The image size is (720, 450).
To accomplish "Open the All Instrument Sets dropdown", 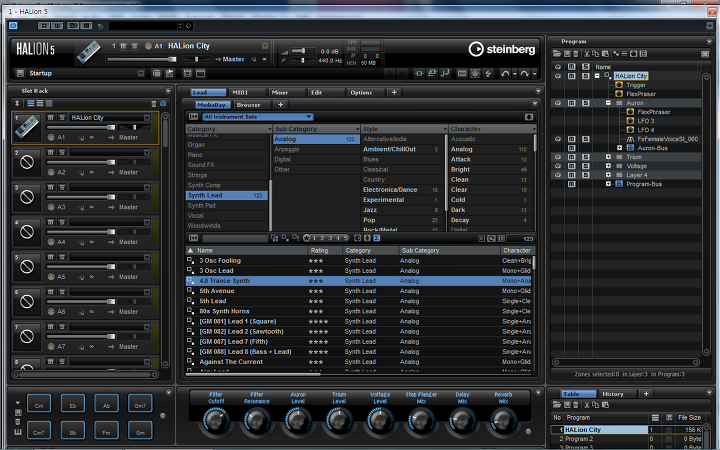I will pos(258,117).
